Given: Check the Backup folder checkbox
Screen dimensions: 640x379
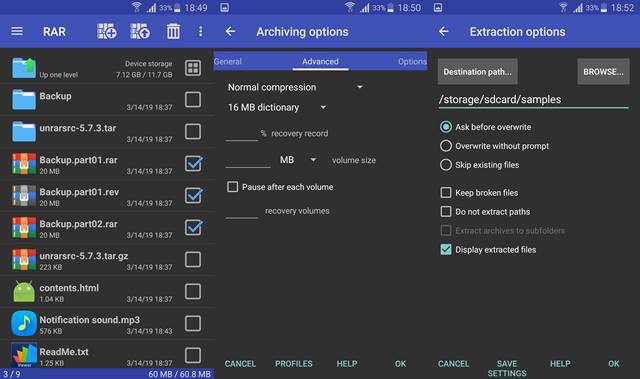Looking at the screenshot, I should click(x=193, y=100).
